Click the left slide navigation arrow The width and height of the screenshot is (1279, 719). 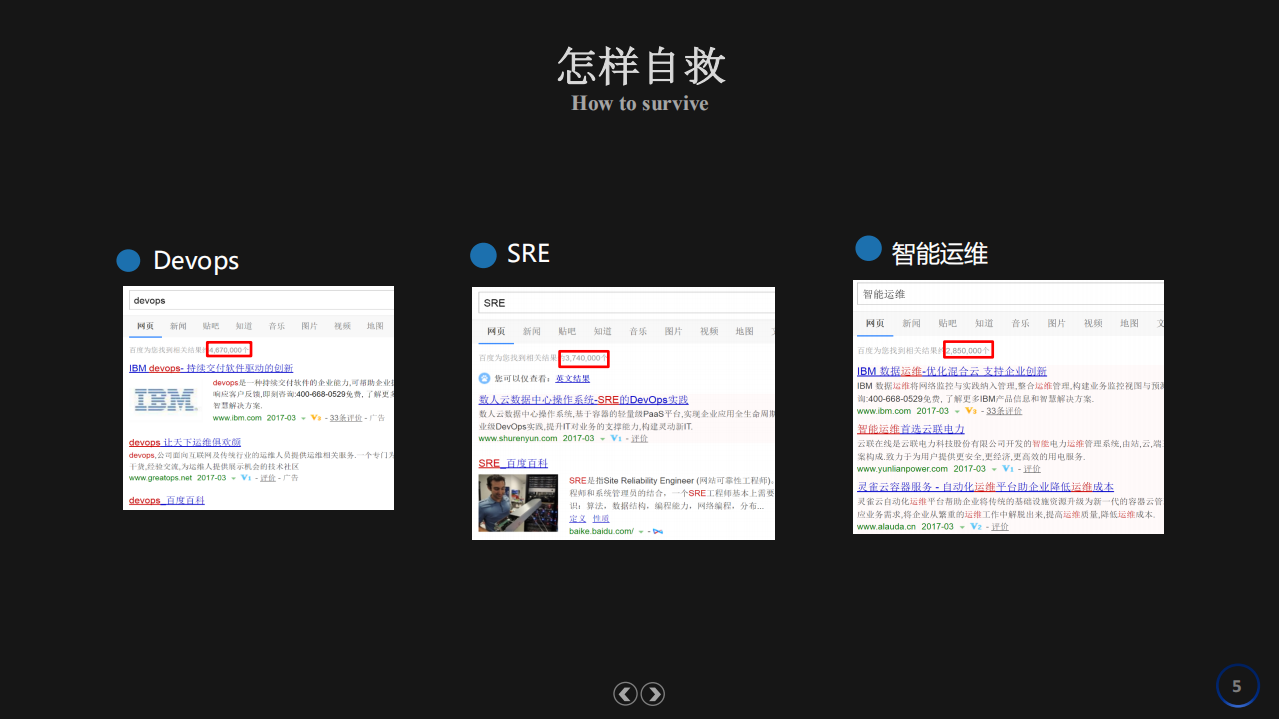pyautogui.click(x=625, y=693)
